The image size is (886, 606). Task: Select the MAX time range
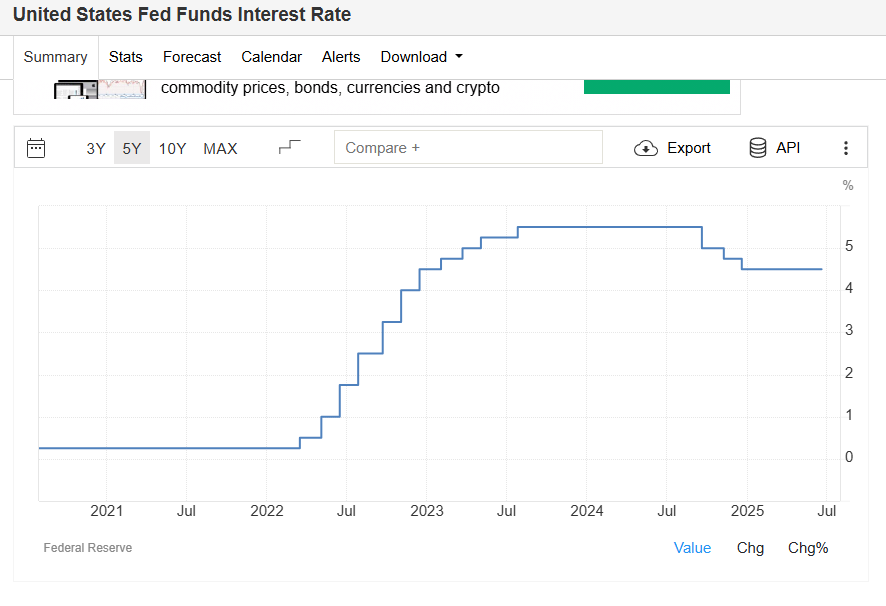pyautogui.click(x=220, y=148)
